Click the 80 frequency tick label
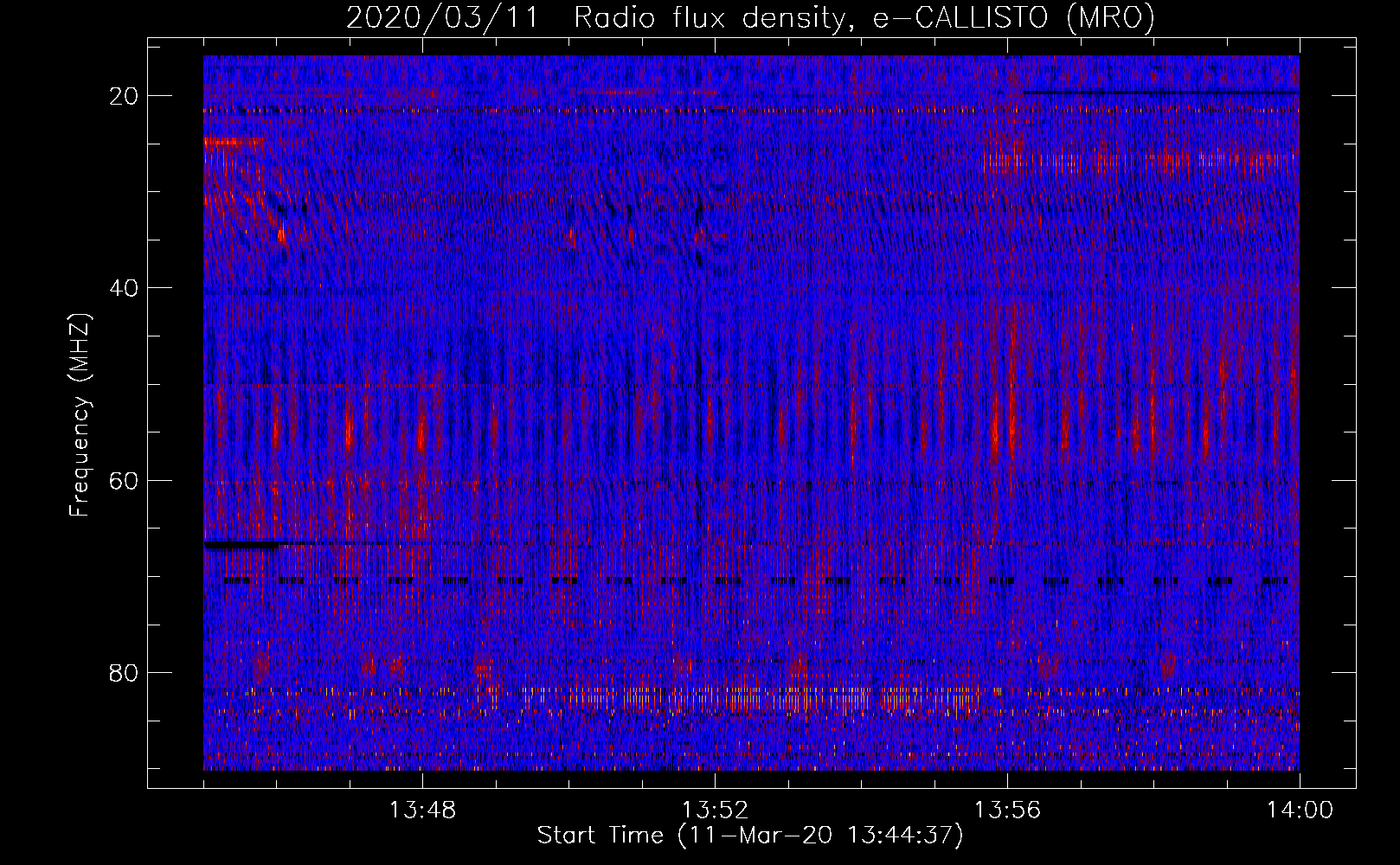 coord(125,672)
